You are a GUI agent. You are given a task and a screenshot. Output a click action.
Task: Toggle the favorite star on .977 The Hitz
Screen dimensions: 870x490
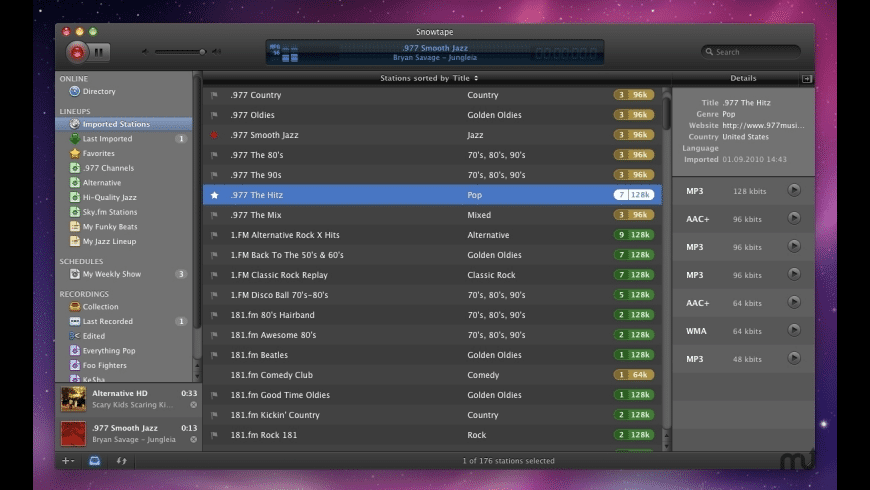click(214, 196)
